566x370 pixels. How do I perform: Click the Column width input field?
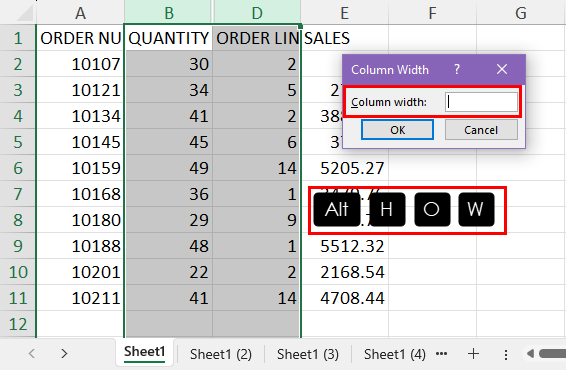coord(482,102)
